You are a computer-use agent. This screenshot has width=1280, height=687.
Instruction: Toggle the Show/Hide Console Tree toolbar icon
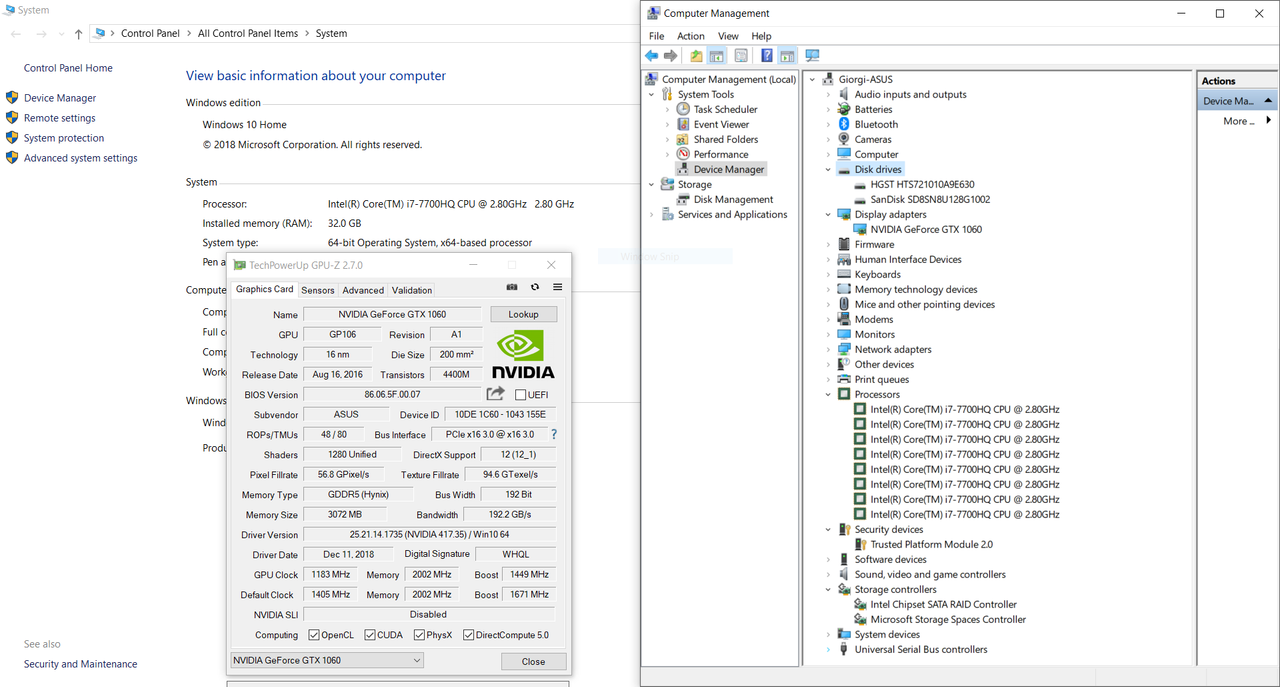coord(717,56)
